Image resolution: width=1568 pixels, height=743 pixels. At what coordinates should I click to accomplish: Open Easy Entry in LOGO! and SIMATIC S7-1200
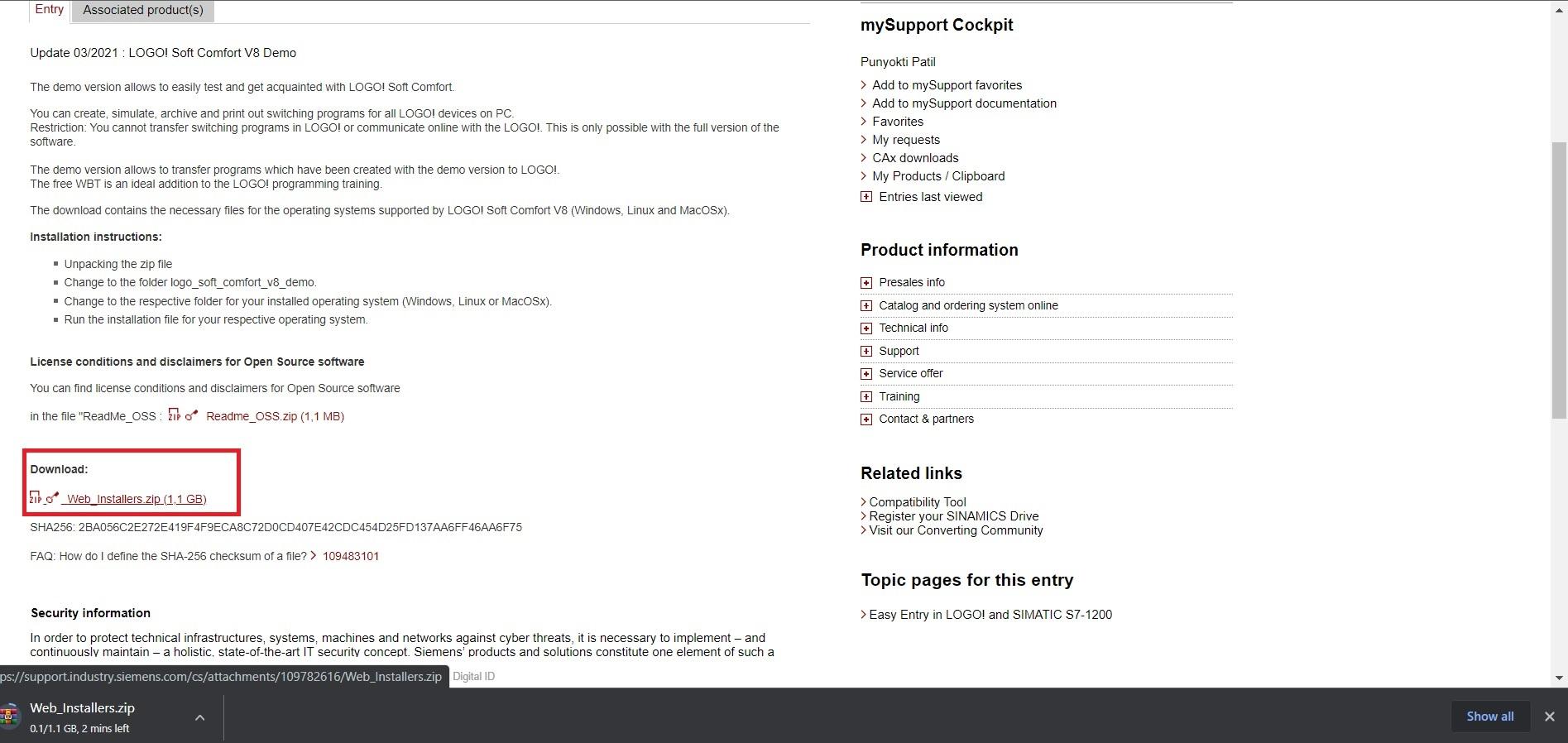(x=990, y=615)
